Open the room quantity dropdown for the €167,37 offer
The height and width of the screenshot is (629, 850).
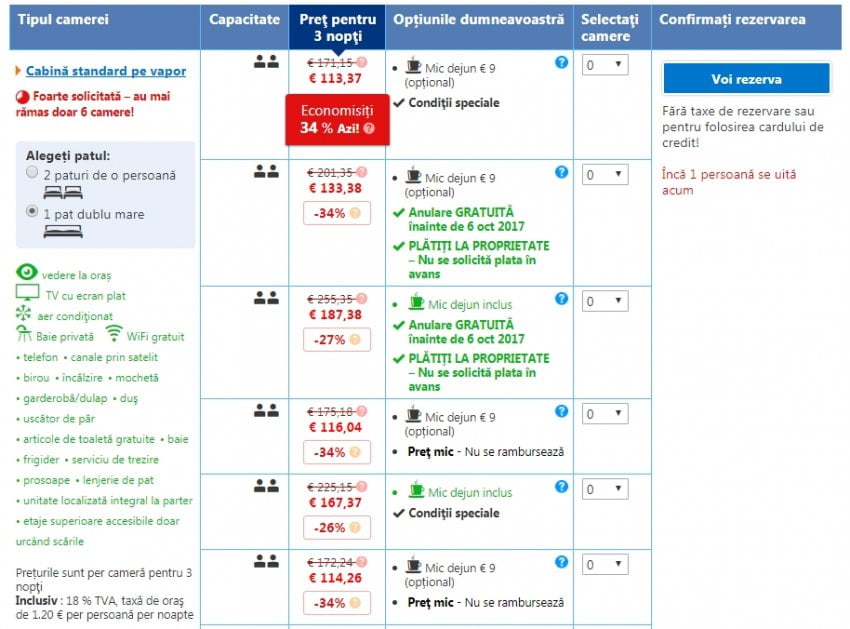click(x=606, y=489)
